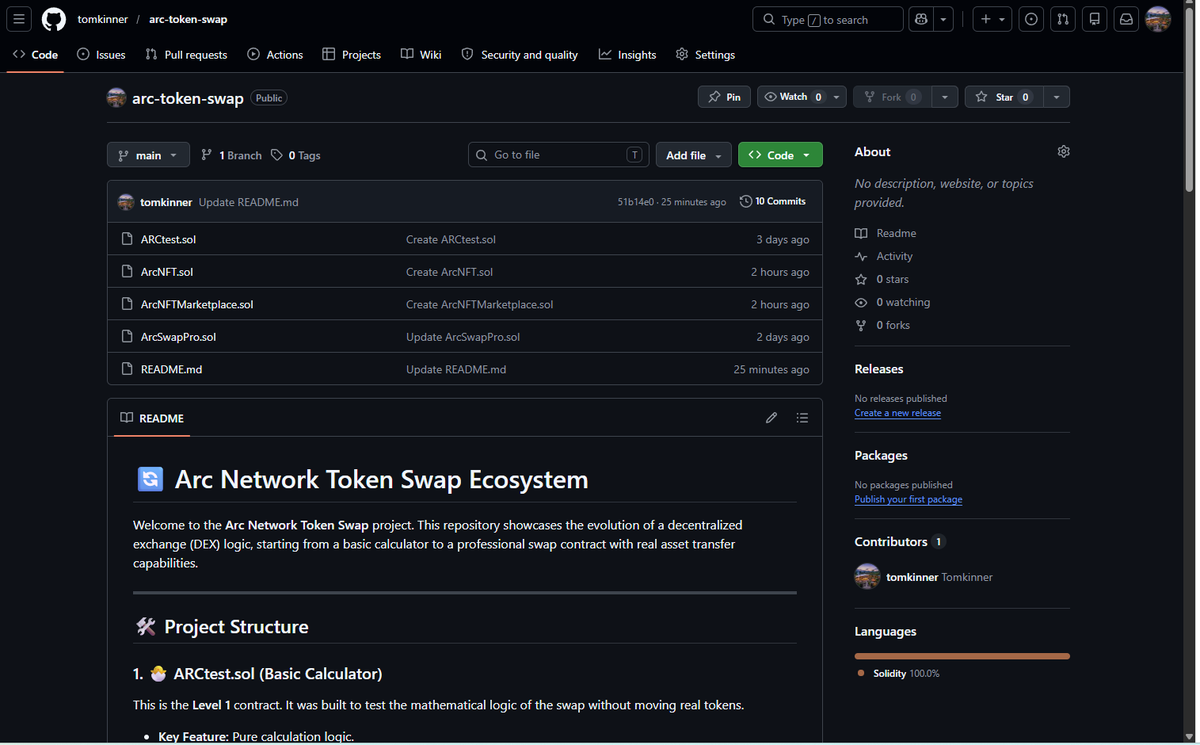Open commit message Update README.md in header row
This screenshot has width=1200, height=745.
tap(248, 202)
